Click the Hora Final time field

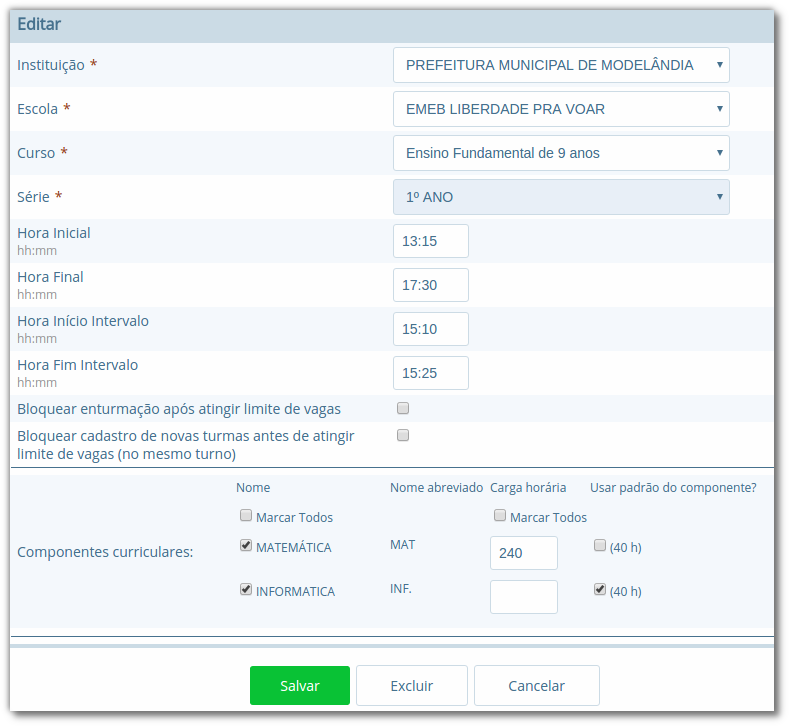[x=430, y=285]
